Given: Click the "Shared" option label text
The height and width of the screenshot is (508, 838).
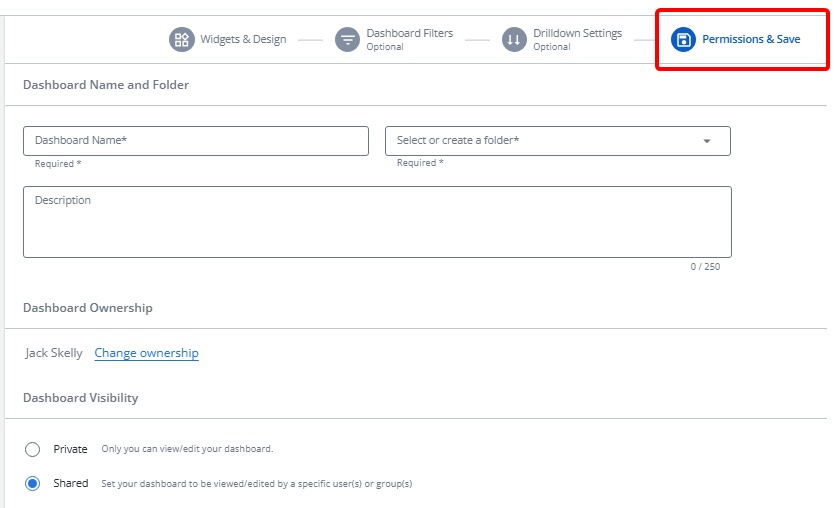Looking at the screenshot, I should [70, 483].
